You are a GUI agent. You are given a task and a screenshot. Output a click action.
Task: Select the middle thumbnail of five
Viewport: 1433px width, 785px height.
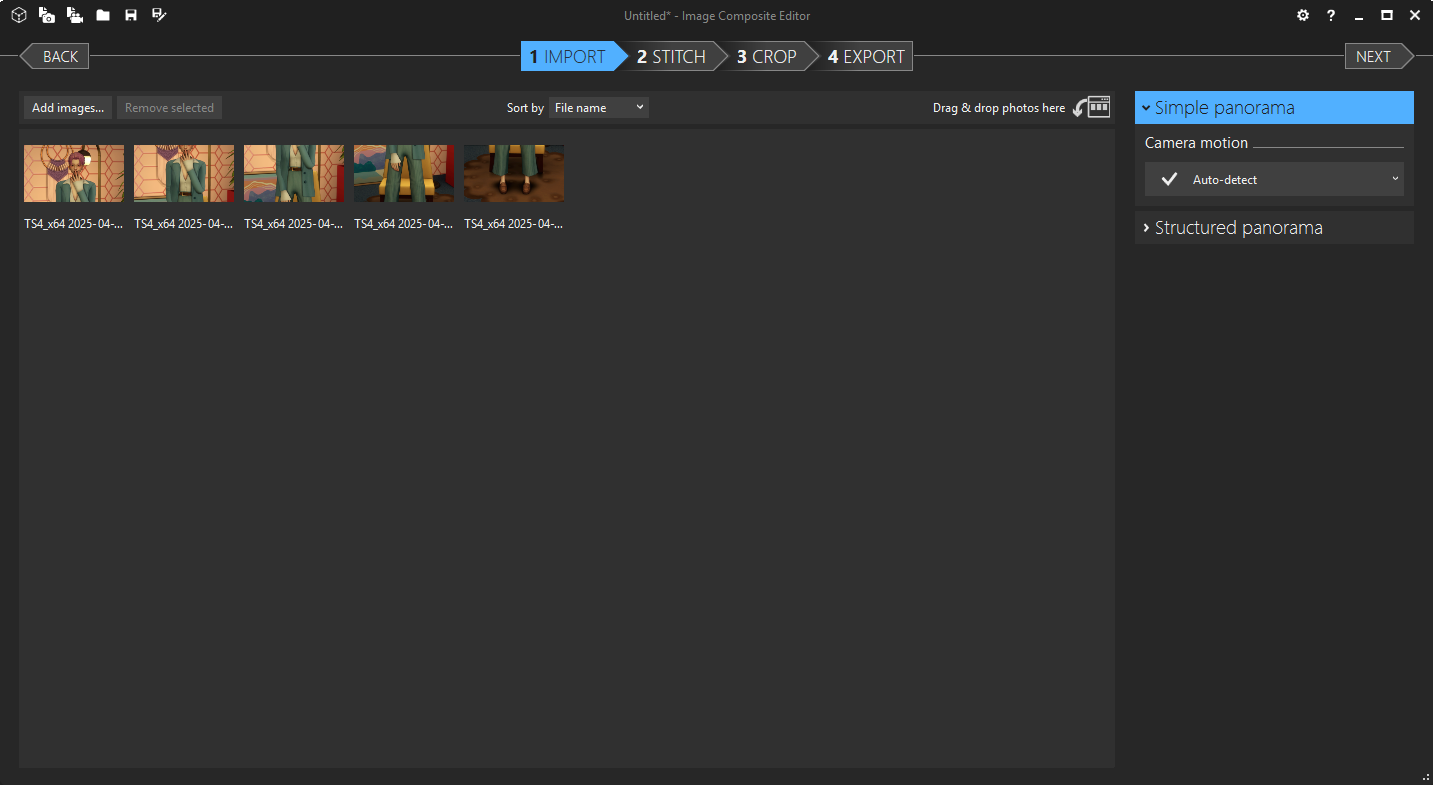point(294,173)
